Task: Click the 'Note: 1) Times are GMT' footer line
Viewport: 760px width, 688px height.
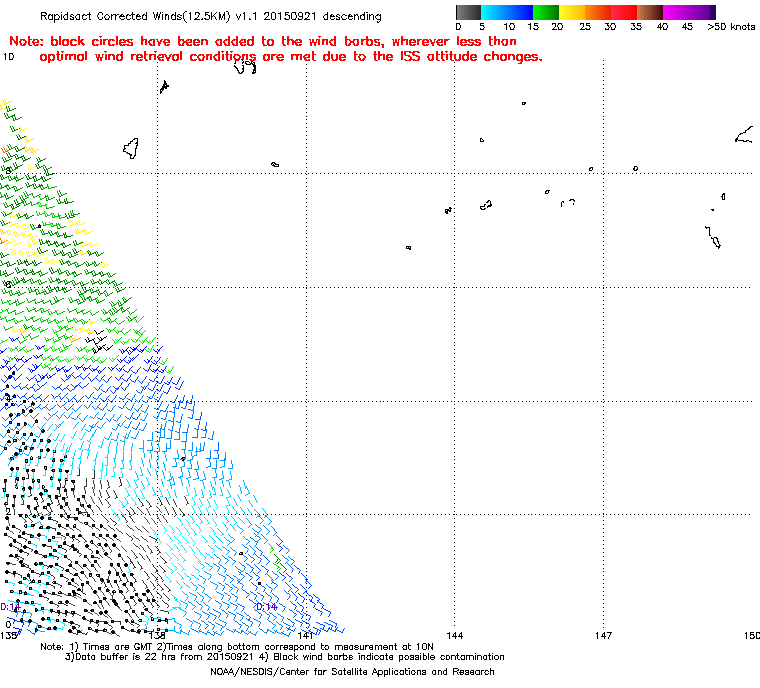Action: [x=237, y=647]
